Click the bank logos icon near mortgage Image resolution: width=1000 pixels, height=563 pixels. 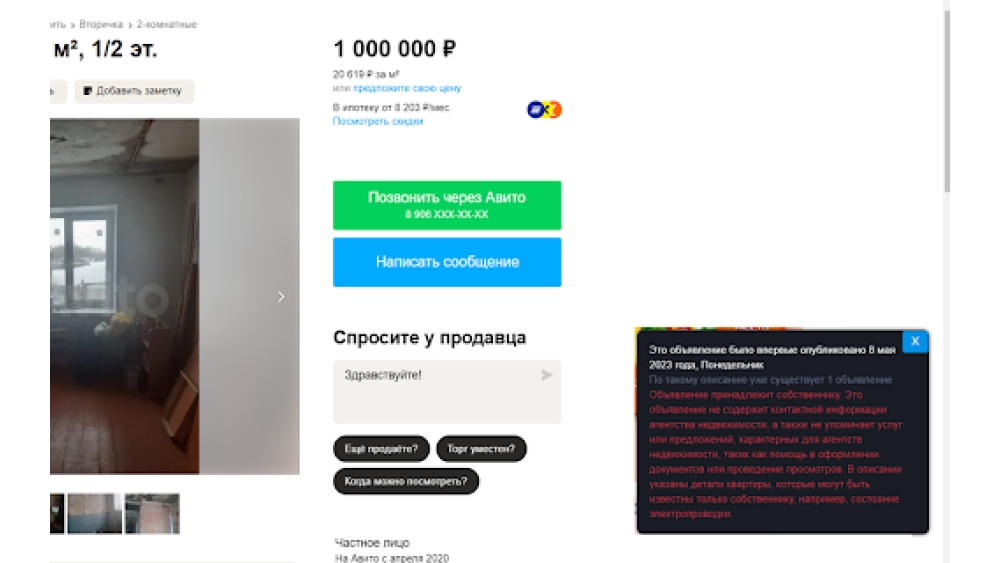544,110
